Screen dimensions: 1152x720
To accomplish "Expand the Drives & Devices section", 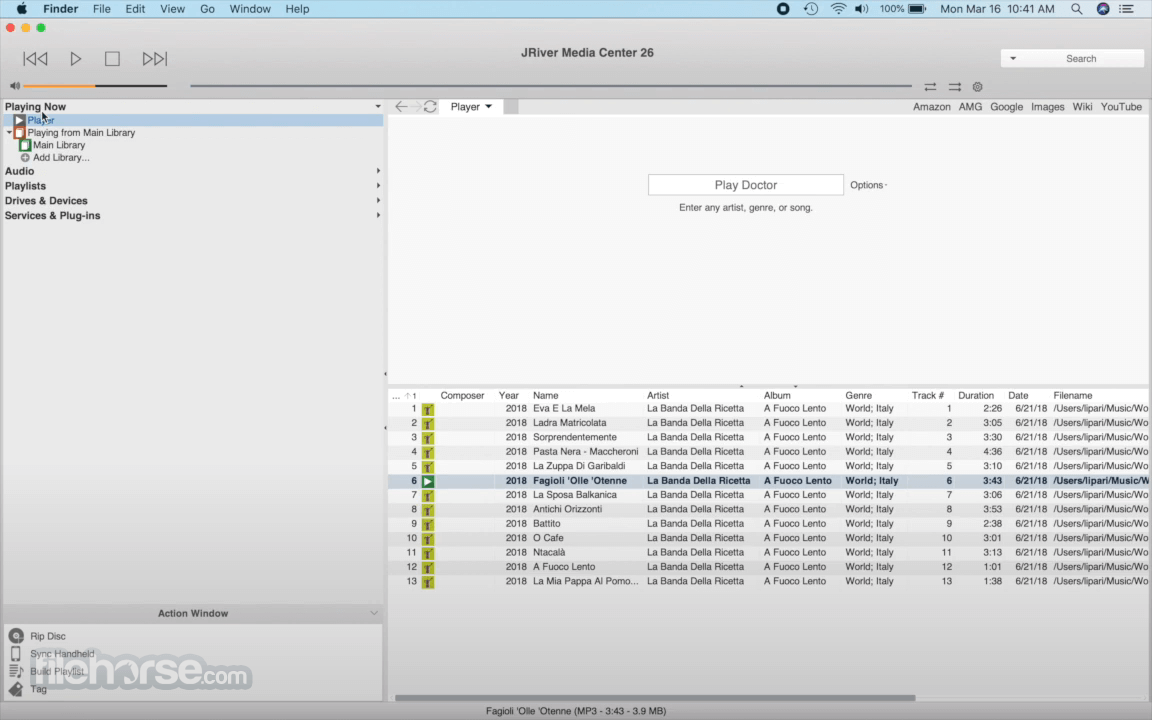I will (378, 201).
